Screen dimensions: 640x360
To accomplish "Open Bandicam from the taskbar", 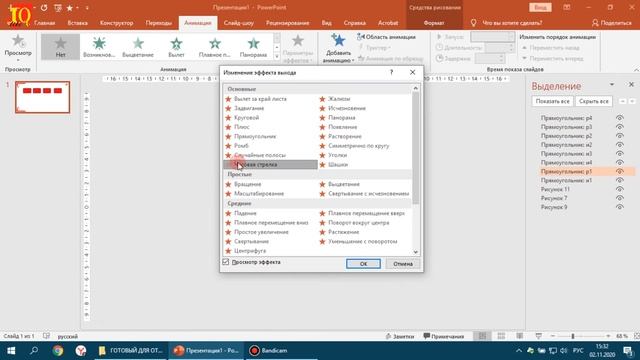I will pos(269,350).
